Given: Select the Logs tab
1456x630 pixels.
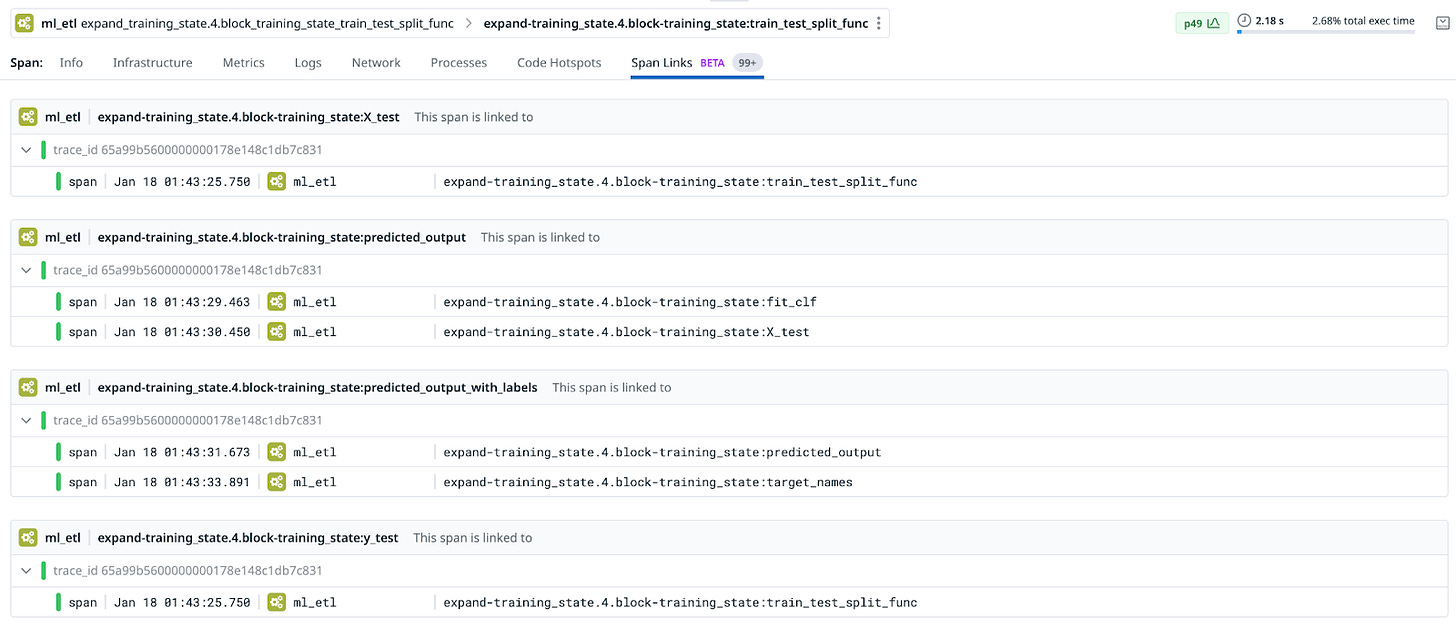Looking at the screenshot, I should click(308, 62).
